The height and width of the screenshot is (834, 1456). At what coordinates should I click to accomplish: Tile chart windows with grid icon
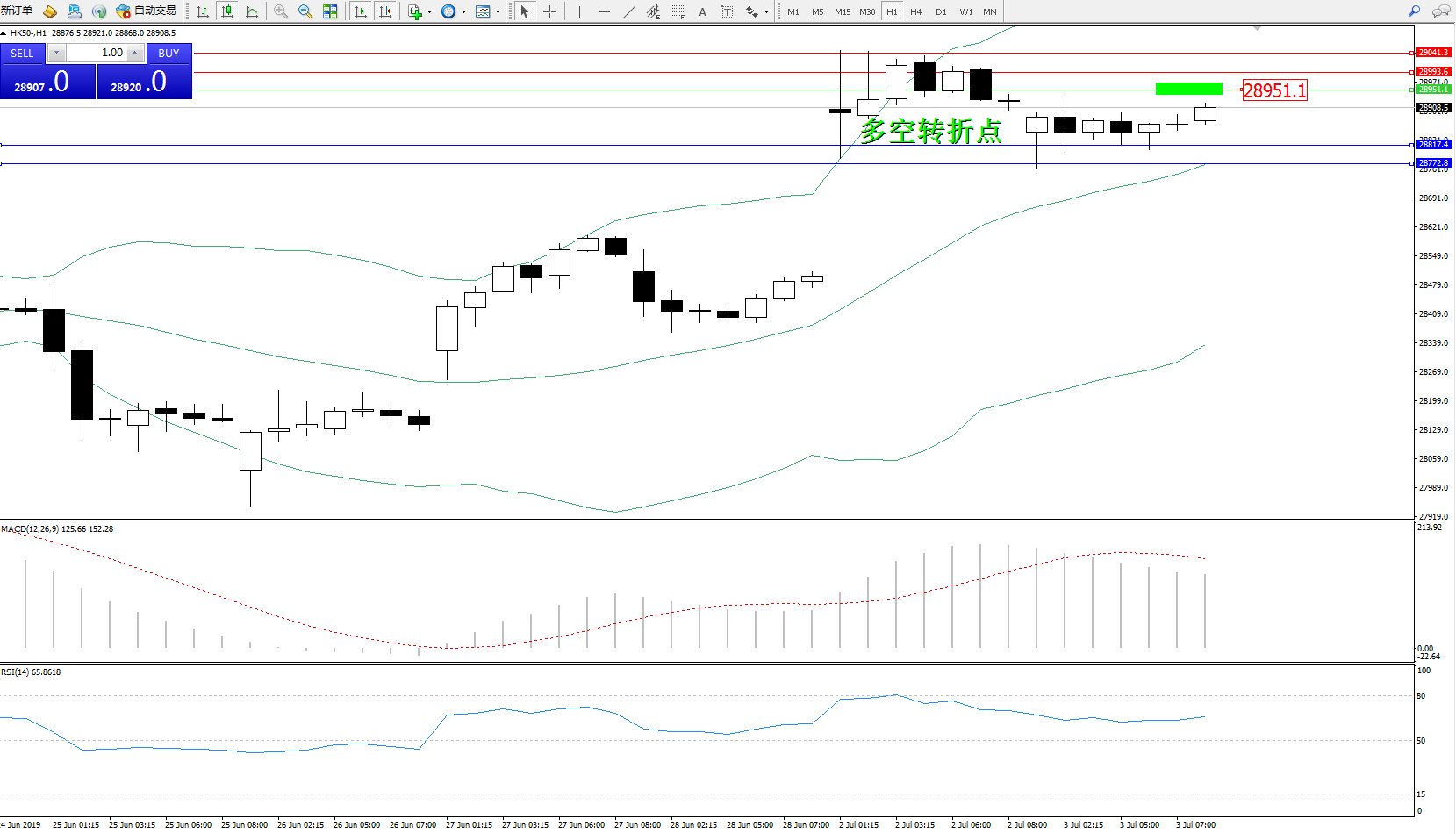(330, 11)
